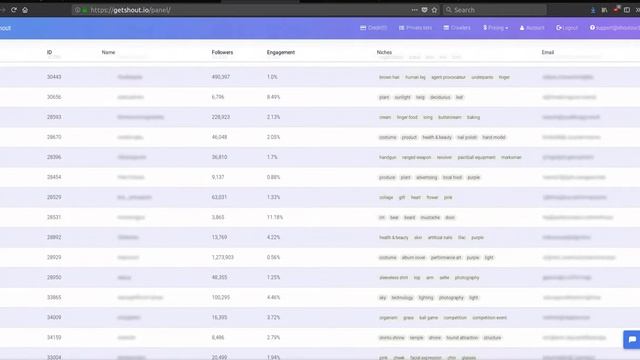Viewport: 640px width, 360px height.
Task: Open the browser library icon
Action: point(604,10)
